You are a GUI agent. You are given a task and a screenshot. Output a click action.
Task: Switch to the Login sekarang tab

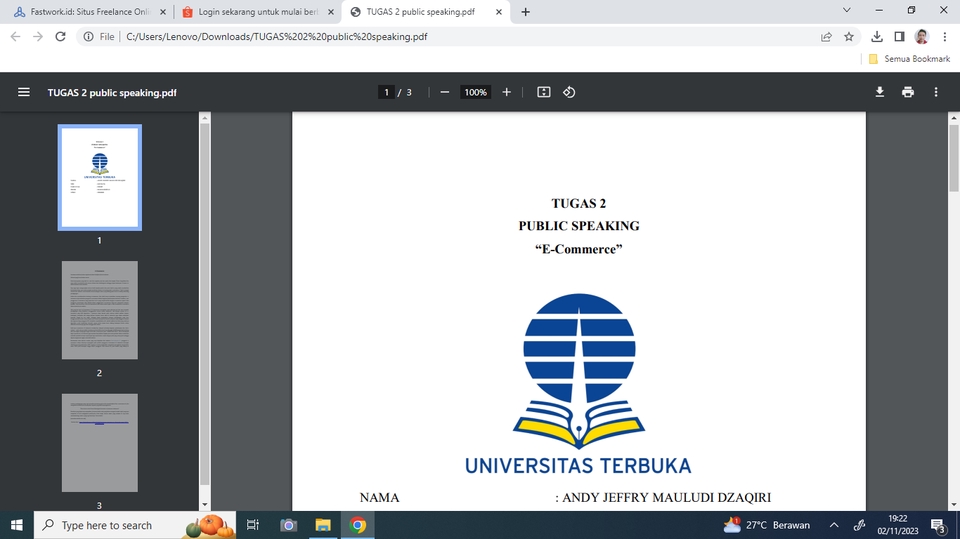[x=257, y=12]
